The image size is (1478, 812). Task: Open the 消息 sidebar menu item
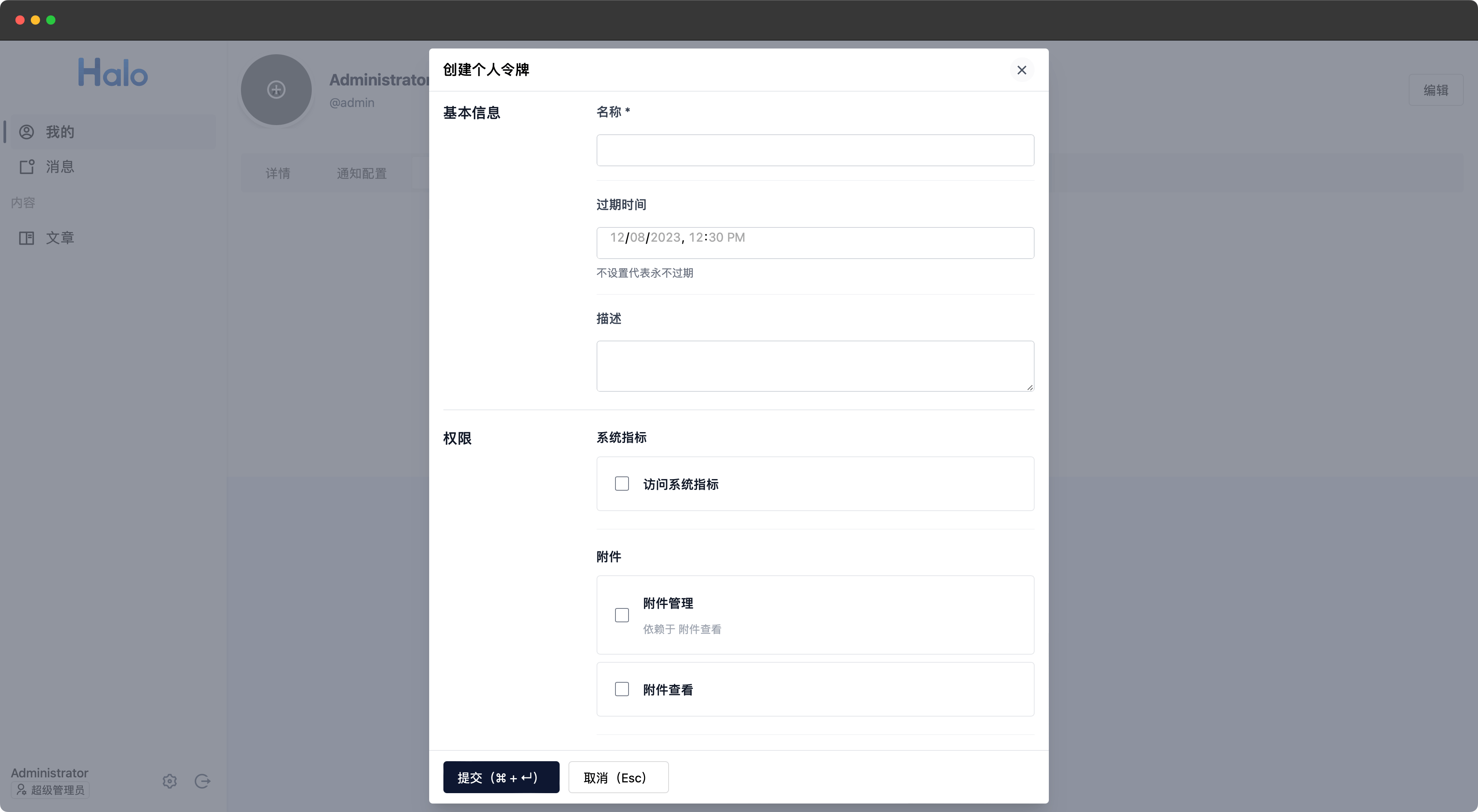(x=113, y=166)
